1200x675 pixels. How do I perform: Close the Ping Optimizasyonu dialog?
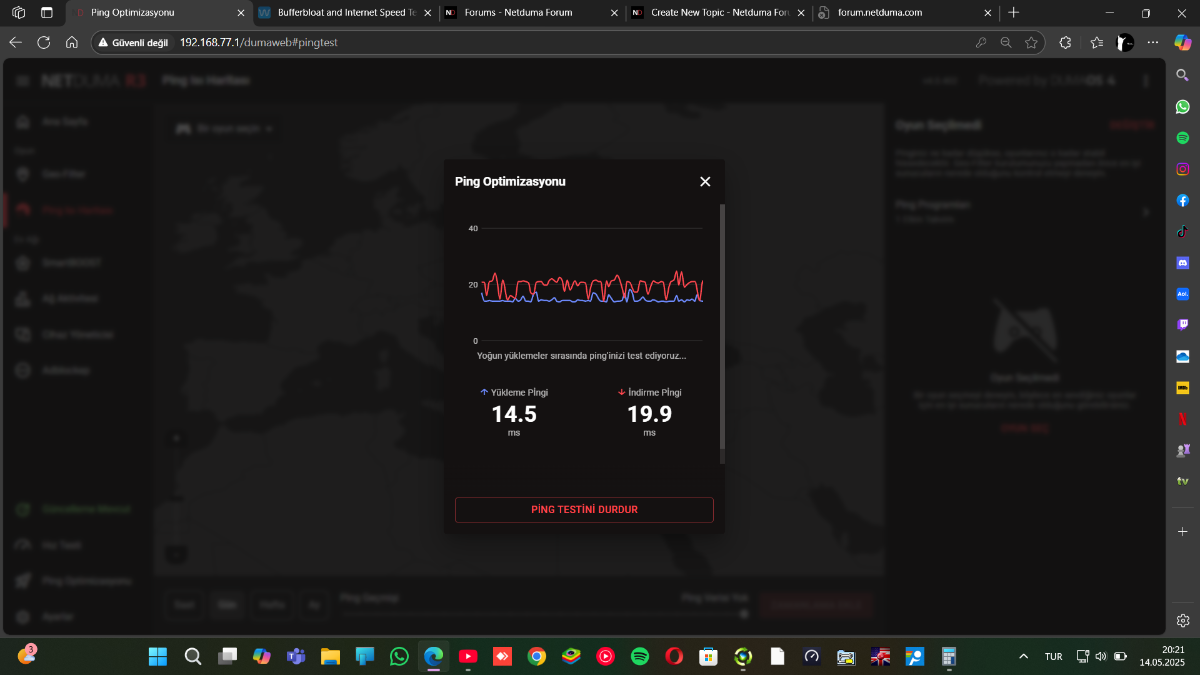pyautogui.click(x=705, y=181)
